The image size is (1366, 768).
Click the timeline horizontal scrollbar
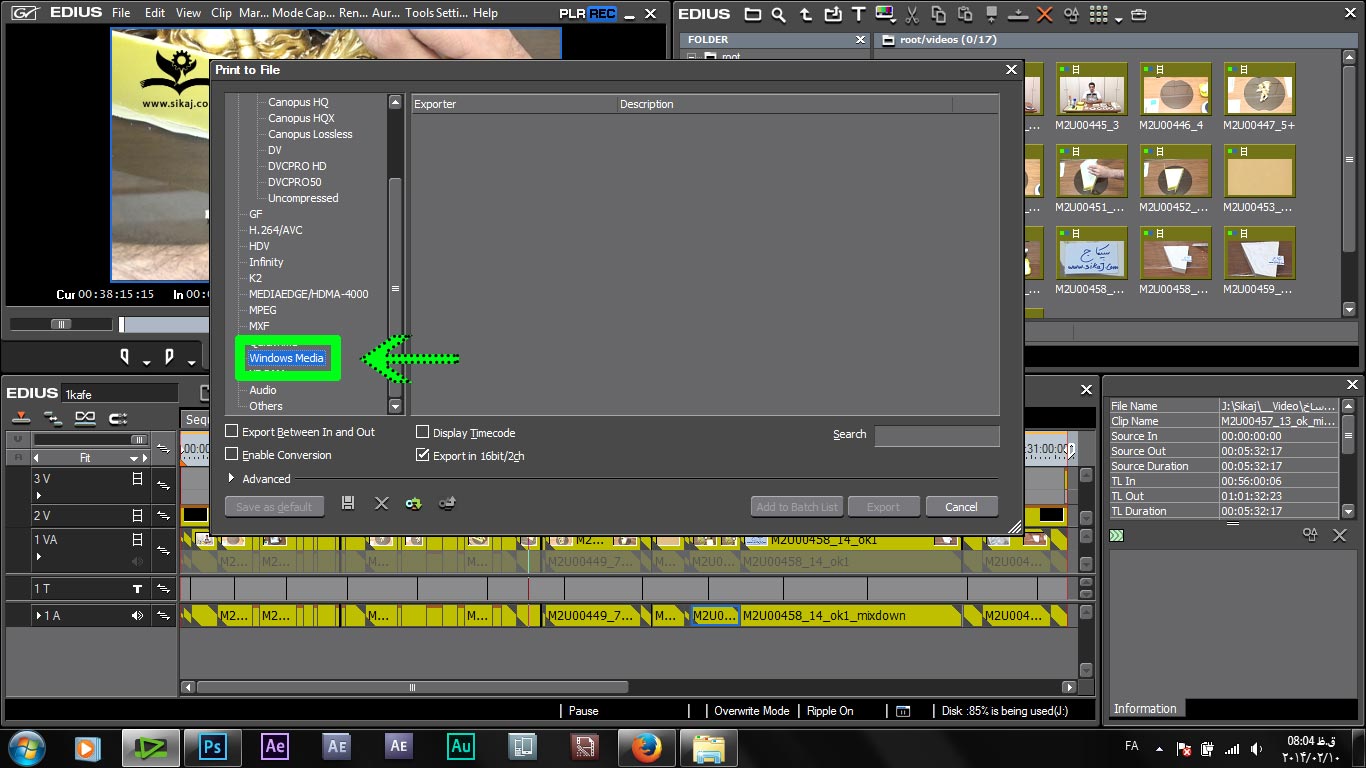coord(412,687)
